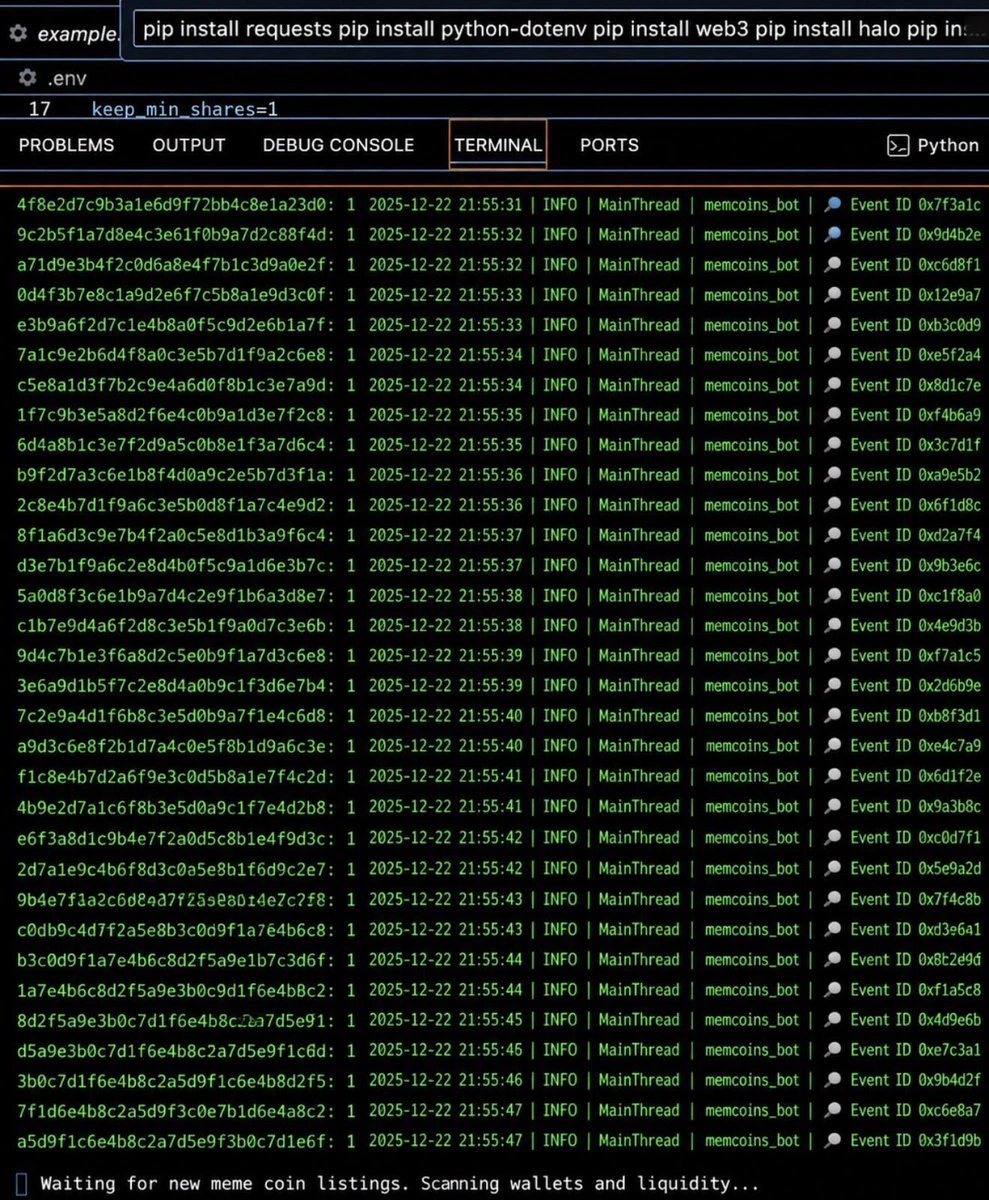Click the Python terminal profile label

(948, 145)
